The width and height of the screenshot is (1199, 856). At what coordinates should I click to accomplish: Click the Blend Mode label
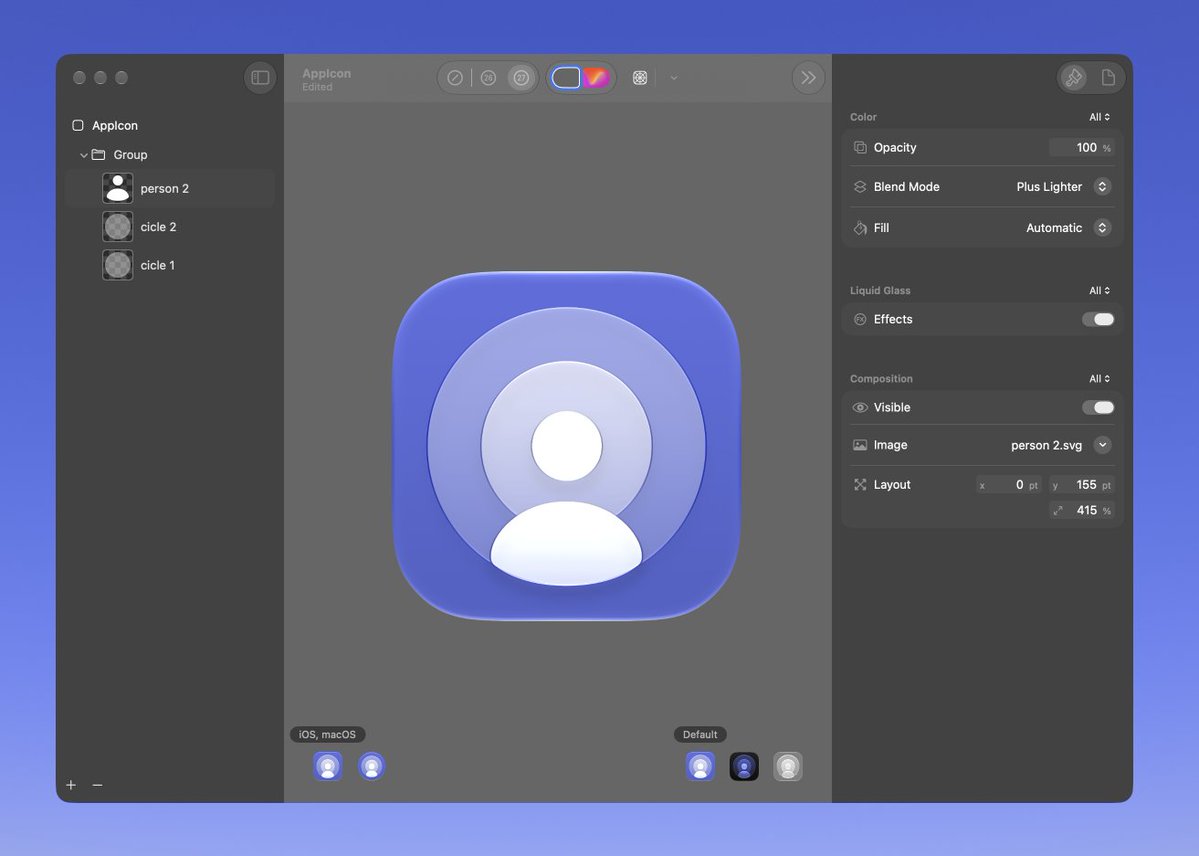pos(906,187)
